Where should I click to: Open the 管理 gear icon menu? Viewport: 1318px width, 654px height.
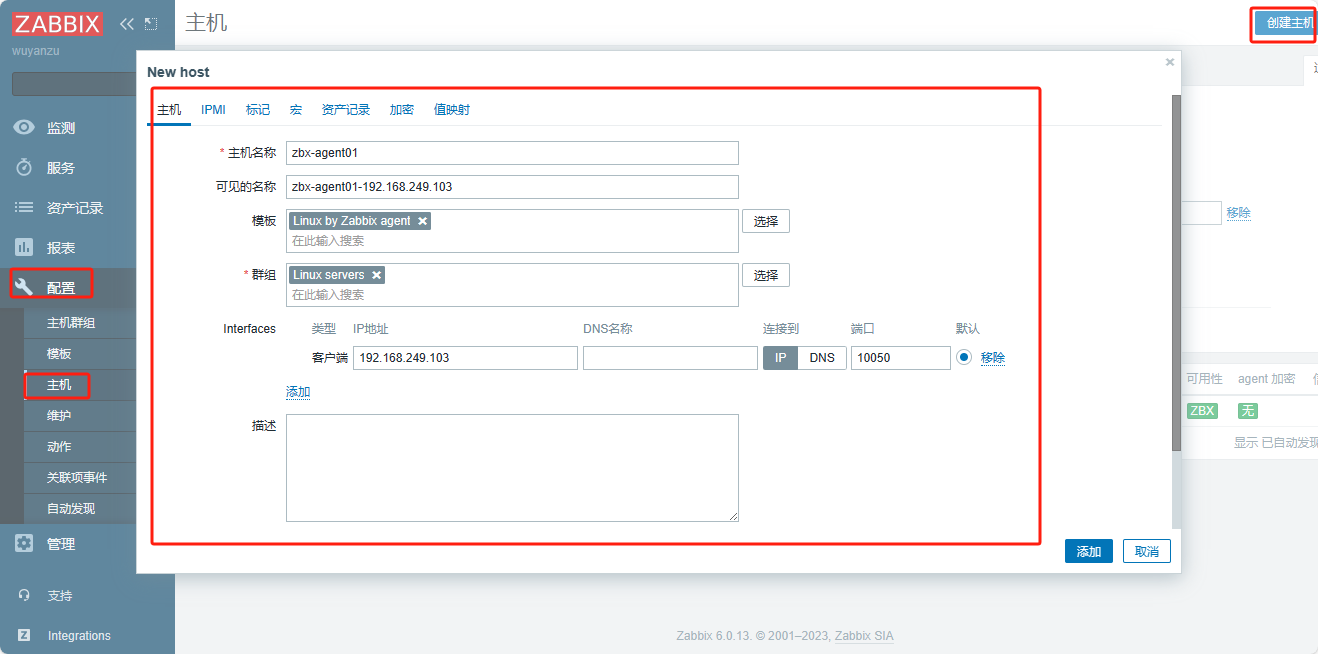click(x=24, y=544)
